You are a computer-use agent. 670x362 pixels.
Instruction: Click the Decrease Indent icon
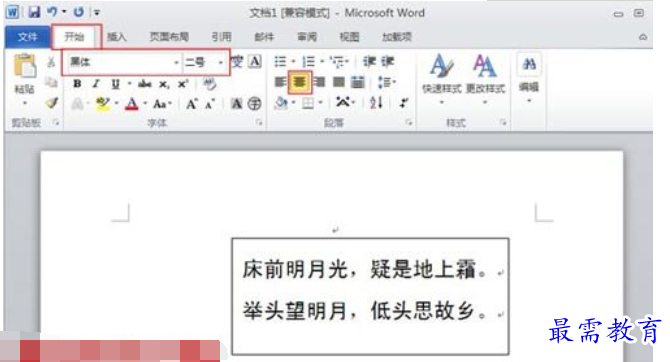click(369, 62)
